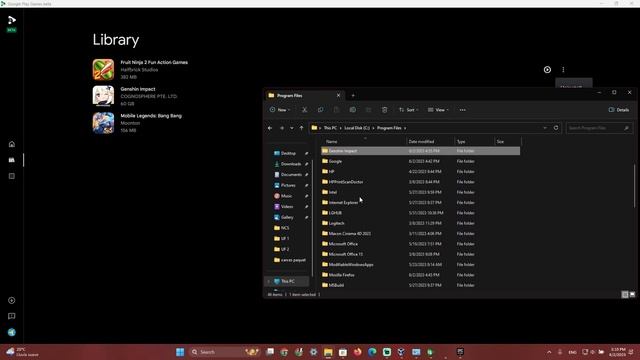Add a new tab in File Explorer

(353, 96)
